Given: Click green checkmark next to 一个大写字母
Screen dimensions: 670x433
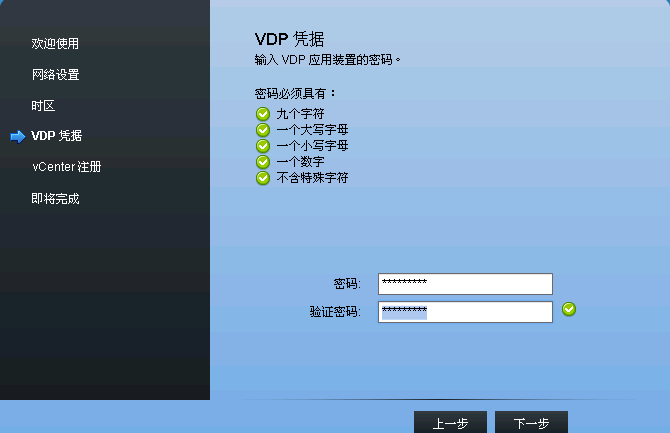Looking at the screenshot, I should [263, 130].
